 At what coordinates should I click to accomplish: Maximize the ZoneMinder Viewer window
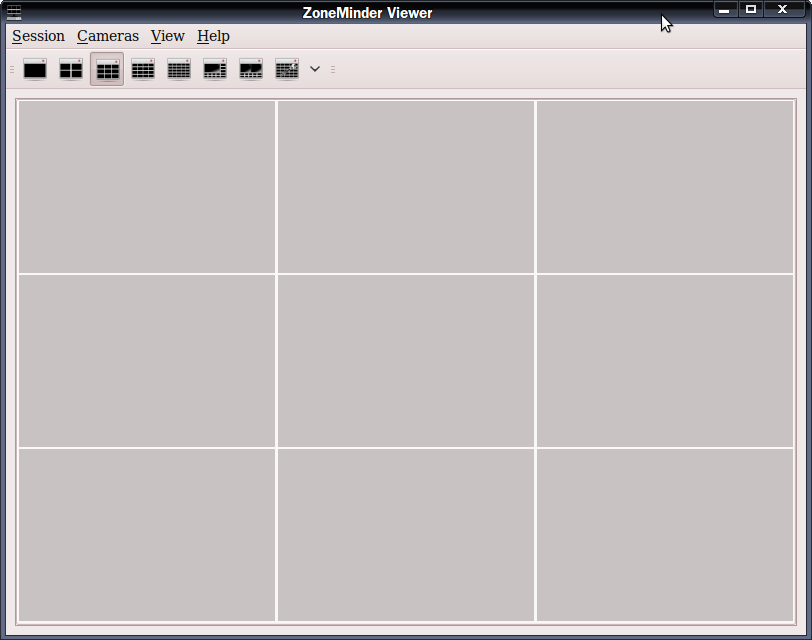pyautogui.click(x=751, y=9)
